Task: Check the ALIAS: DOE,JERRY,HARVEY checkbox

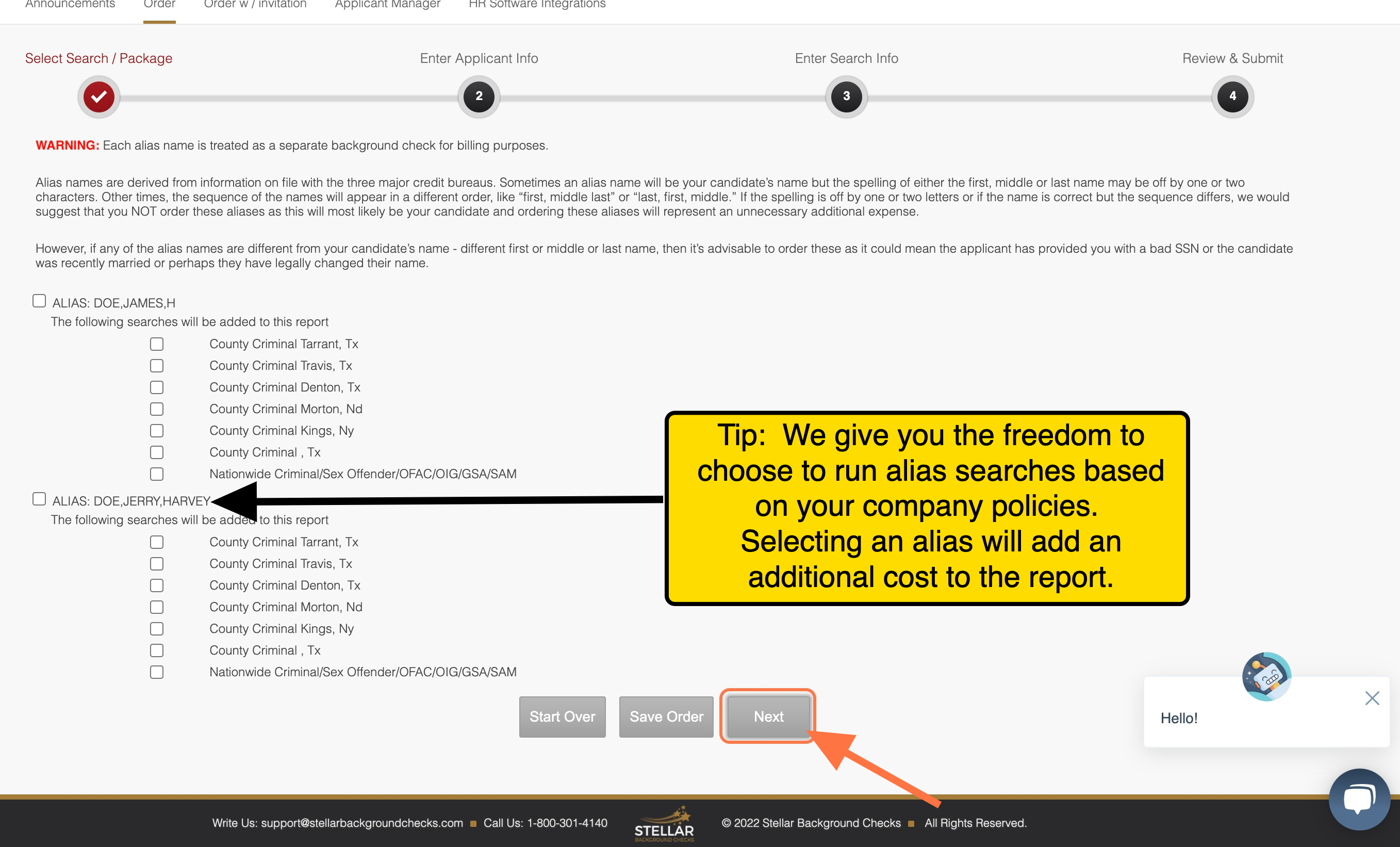Action: point(39,499)
